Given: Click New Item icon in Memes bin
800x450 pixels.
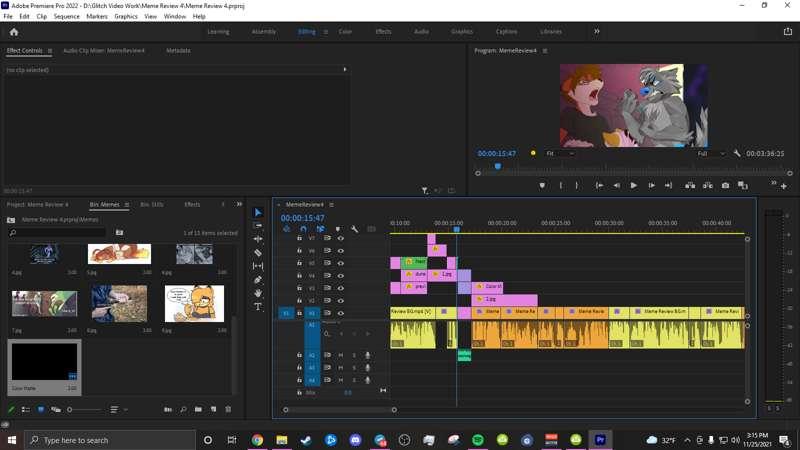Looking at the screenshot, I should (213, 409).
